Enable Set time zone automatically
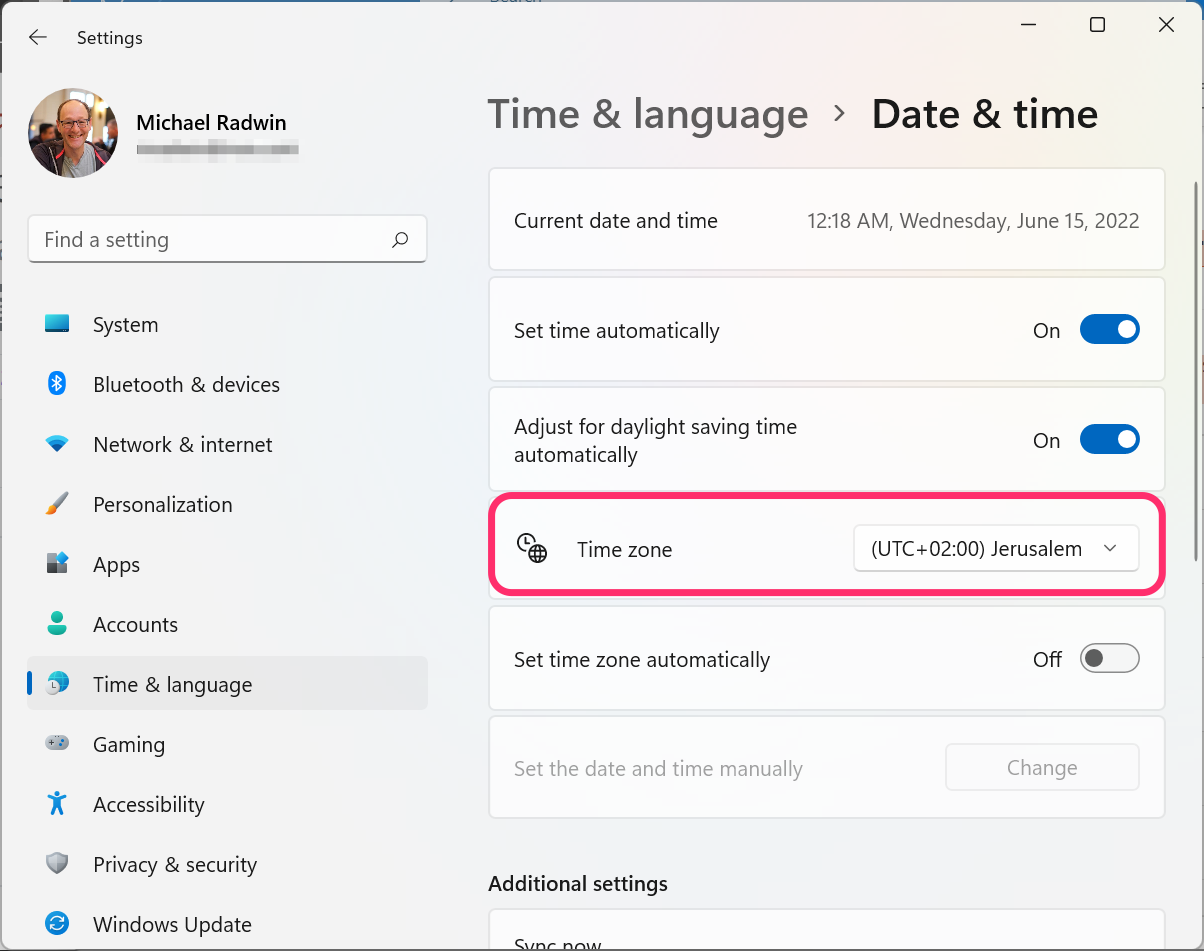This screenshot has width=1204, height=951. pyautogui.click(x=1110, y=658)
